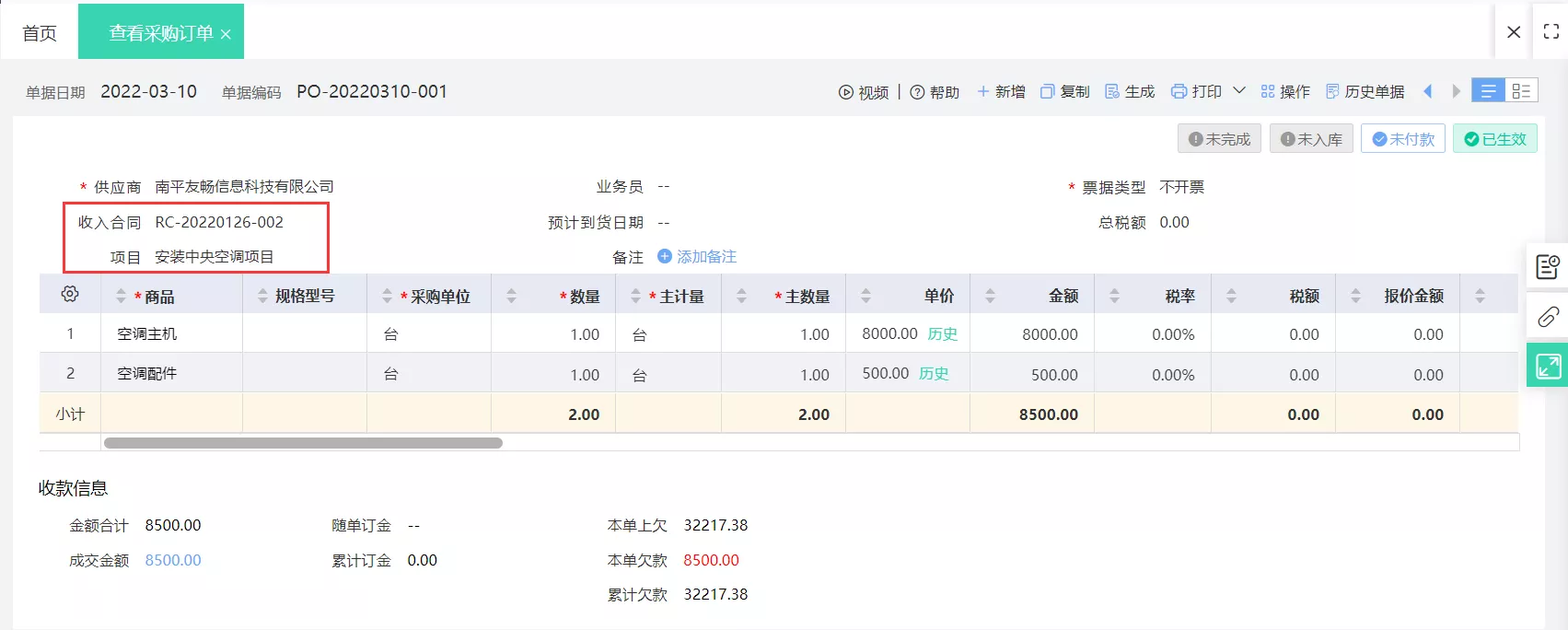
Task: Click contract number RC-20220126-002
Action: pos(219,222)
